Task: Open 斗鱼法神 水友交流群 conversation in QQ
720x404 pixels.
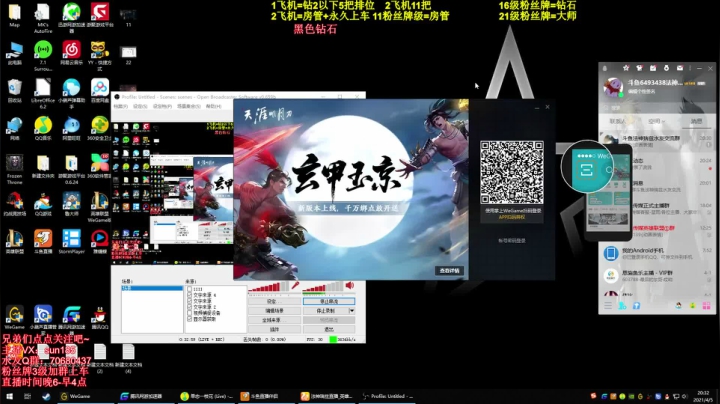Action: 657,141
